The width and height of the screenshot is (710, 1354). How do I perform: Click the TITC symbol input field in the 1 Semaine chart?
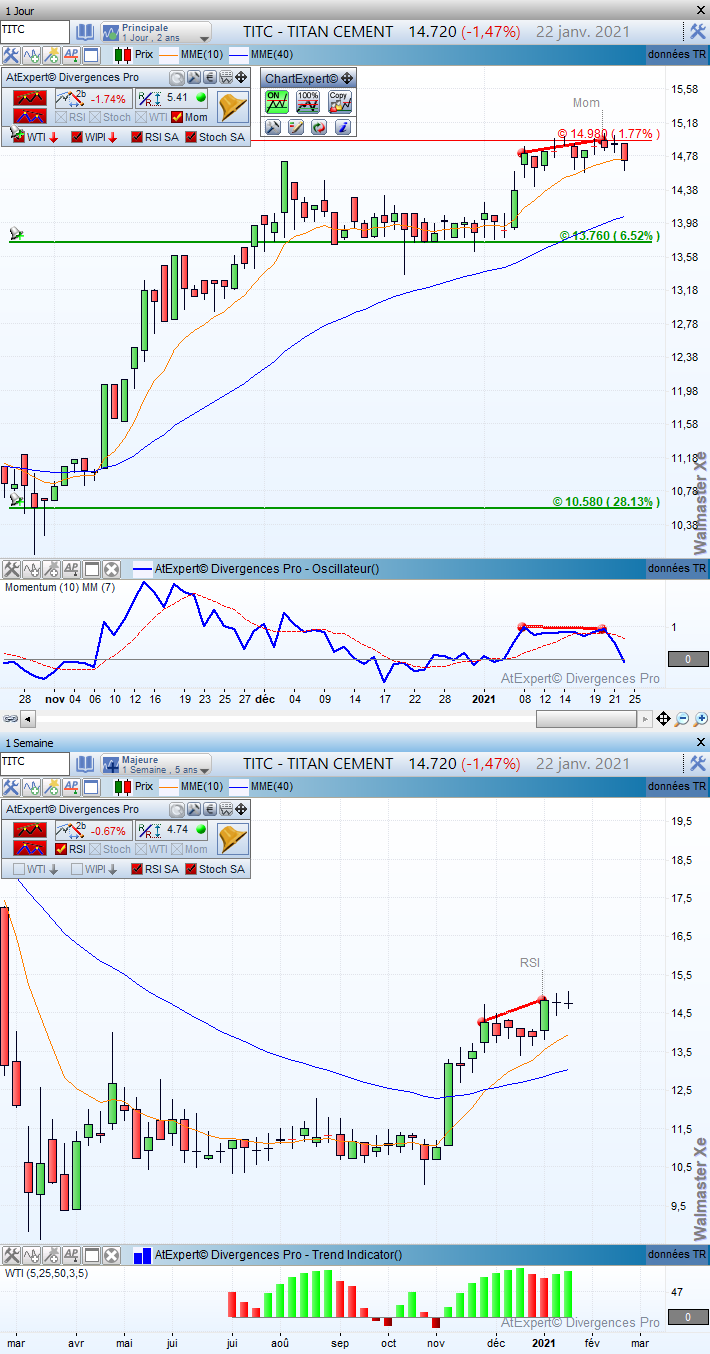click(x=36, y=763)
